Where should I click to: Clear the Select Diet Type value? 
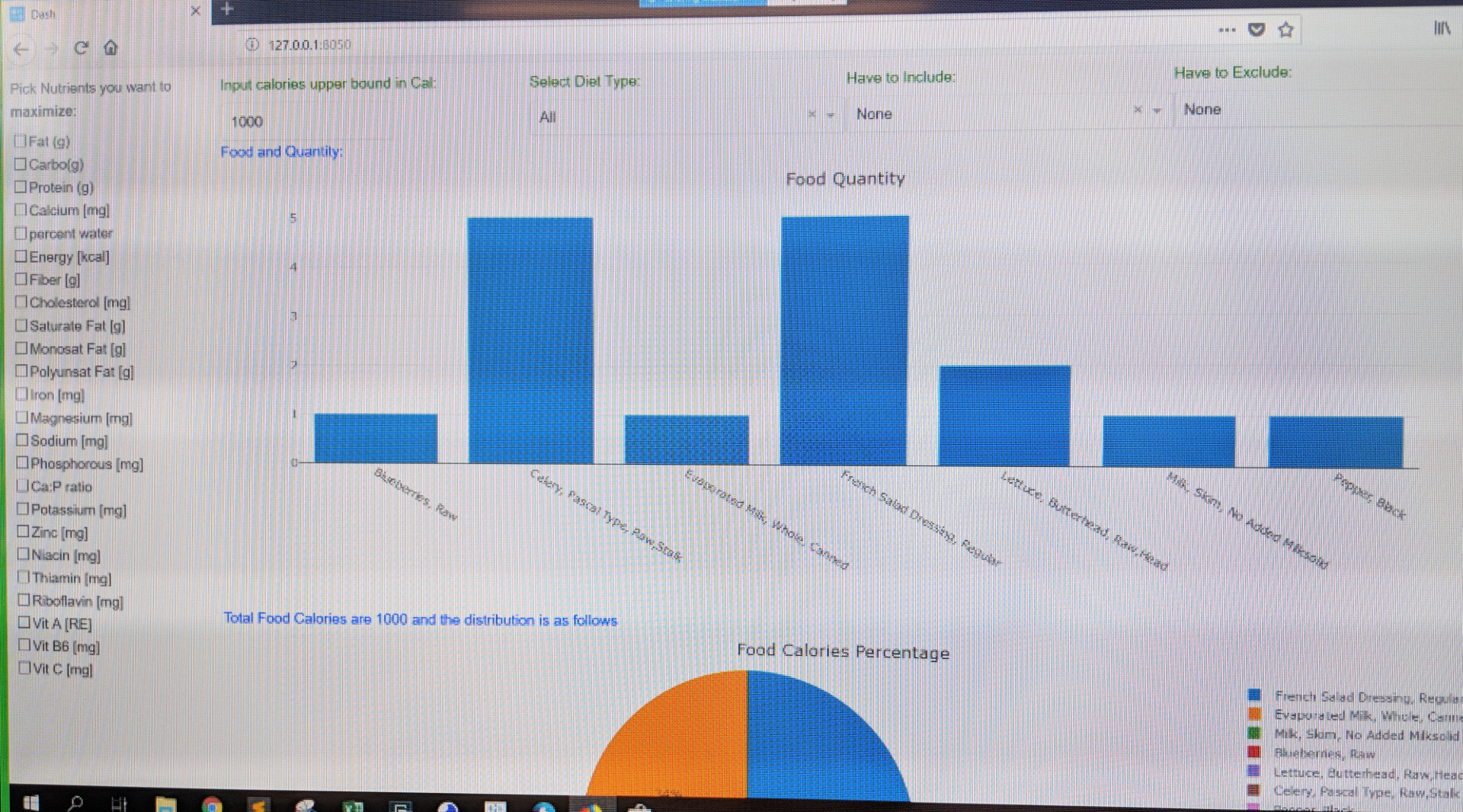click(x=812, y=114)
